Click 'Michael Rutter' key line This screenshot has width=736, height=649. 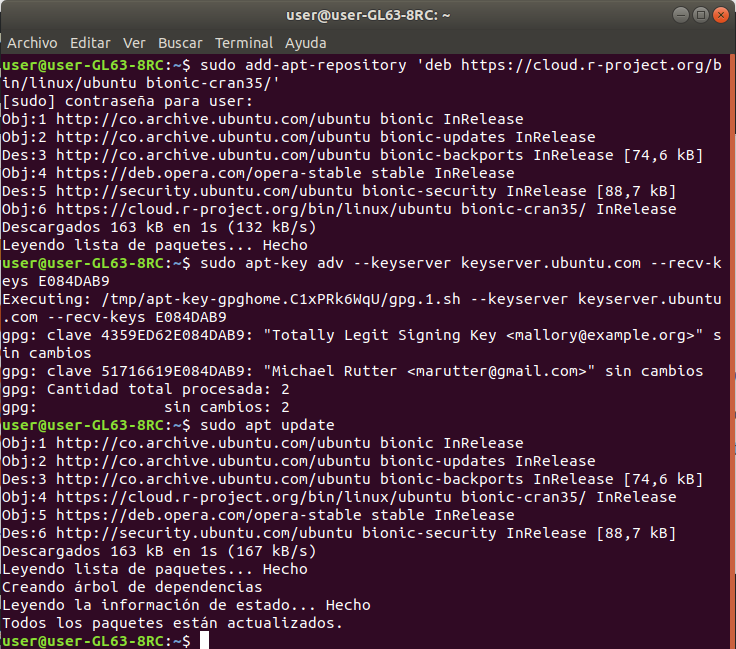353,371
